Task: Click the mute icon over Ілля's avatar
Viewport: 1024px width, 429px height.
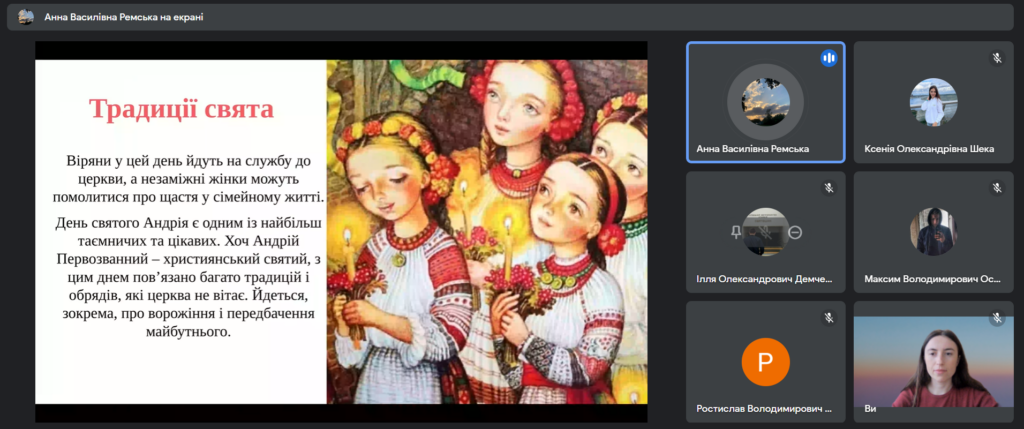Action: 766,232
